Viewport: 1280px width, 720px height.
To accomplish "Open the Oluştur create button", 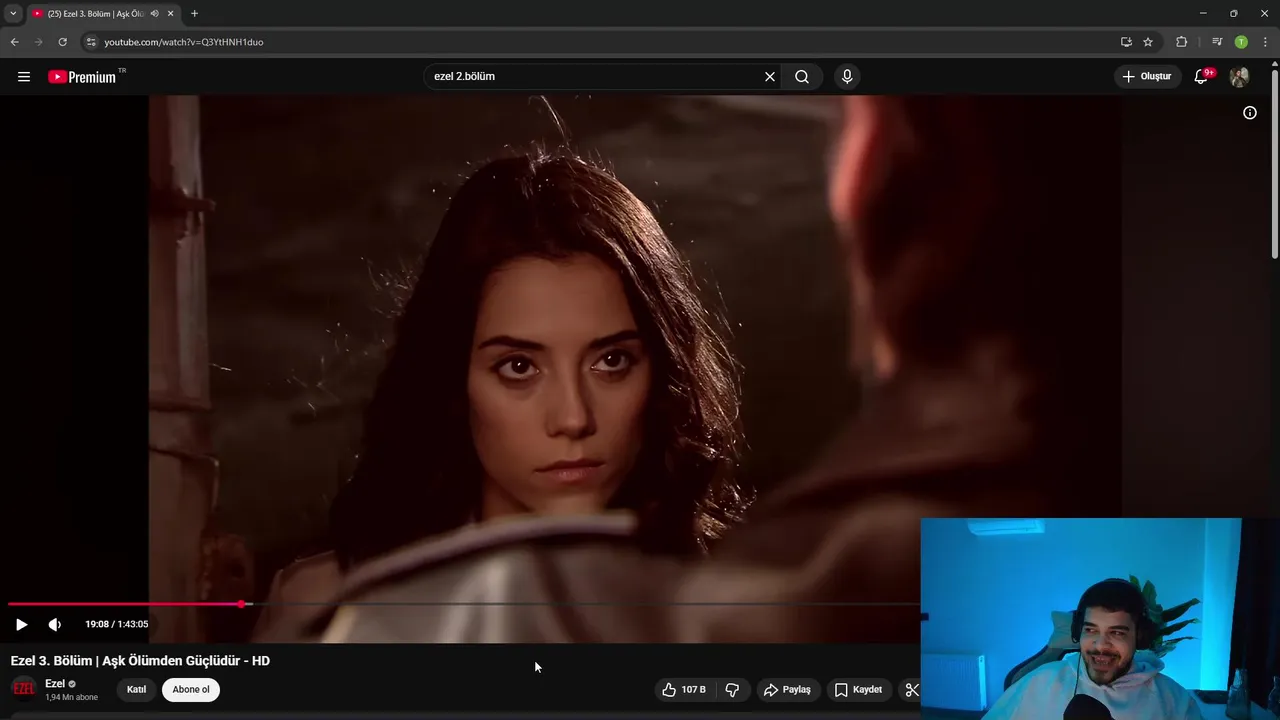I will point(1148,77).
